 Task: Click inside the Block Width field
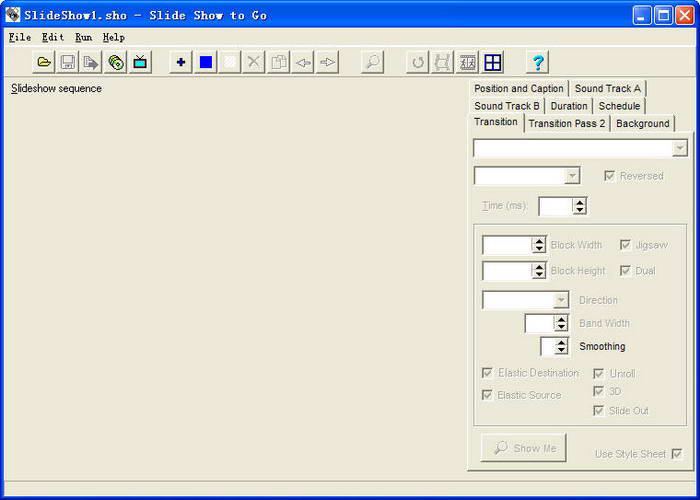click(508, 245)
